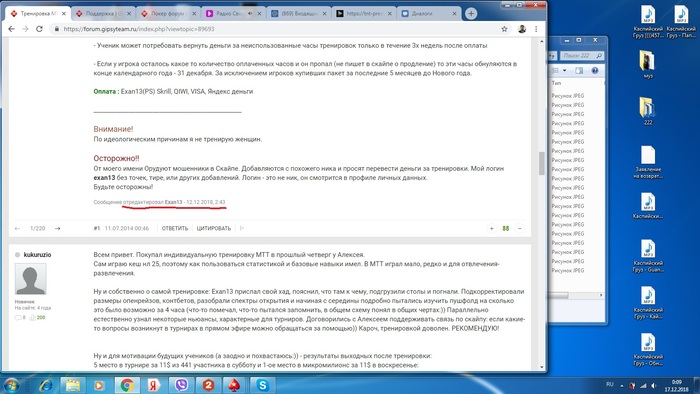Switch to the 'Поддержка' tab
The width and height of the screenshot is (700, 394).
click(103, 13)
